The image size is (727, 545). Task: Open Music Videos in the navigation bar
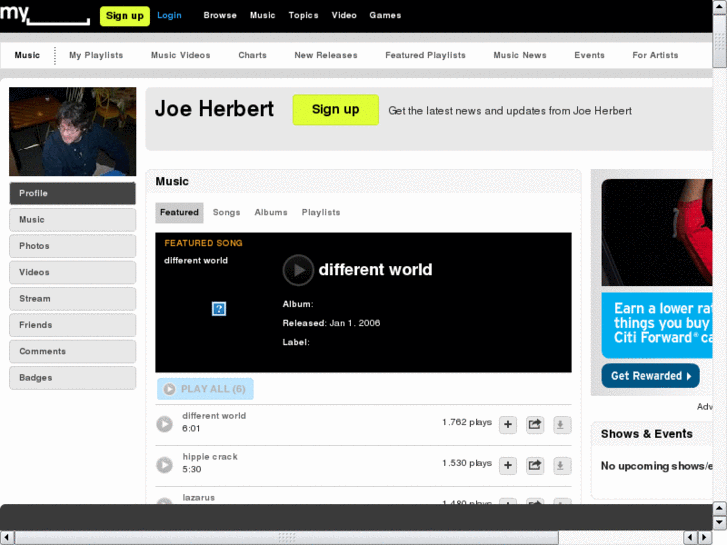tap(180, 56)
